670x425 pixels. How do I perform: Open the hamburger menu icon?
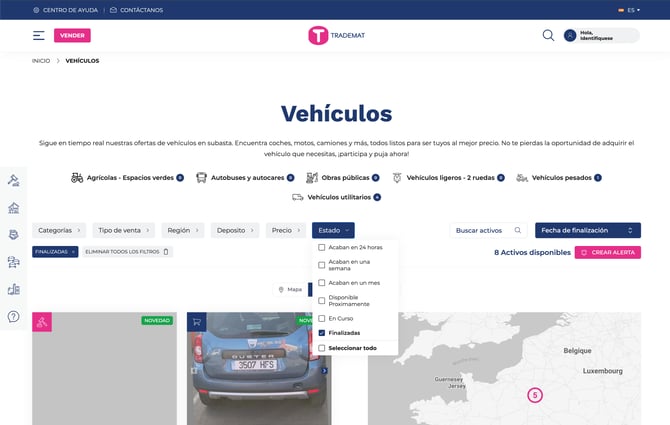[x=38, y=35]
